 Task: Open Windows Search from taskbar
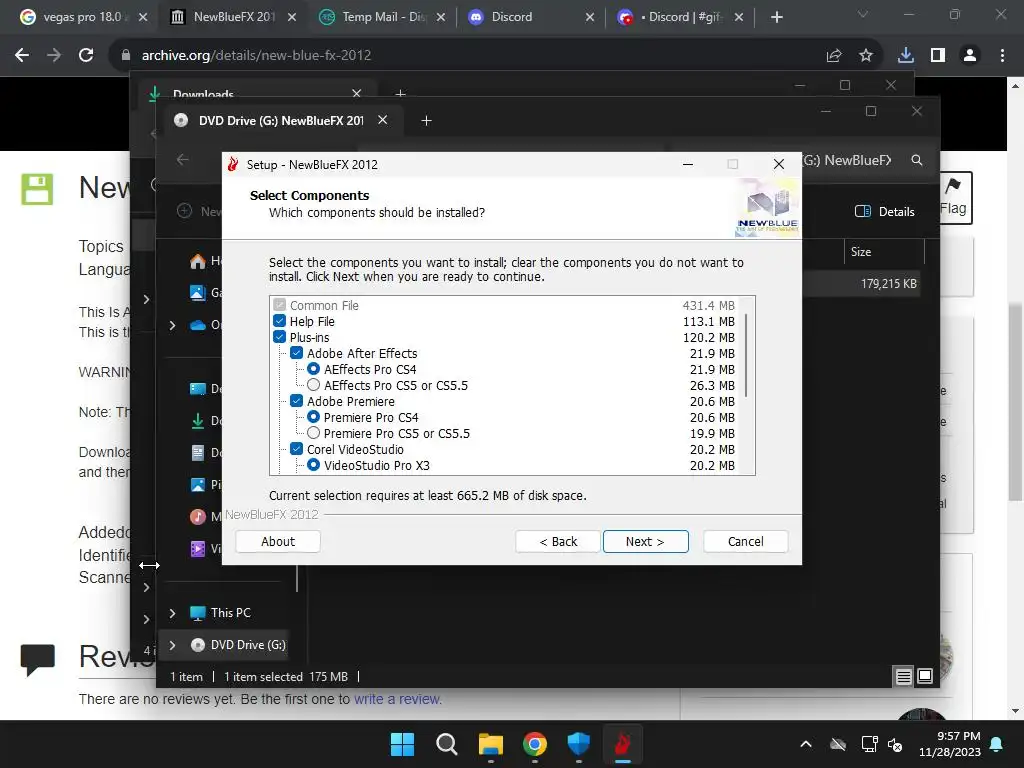click(x=447, y=744)
